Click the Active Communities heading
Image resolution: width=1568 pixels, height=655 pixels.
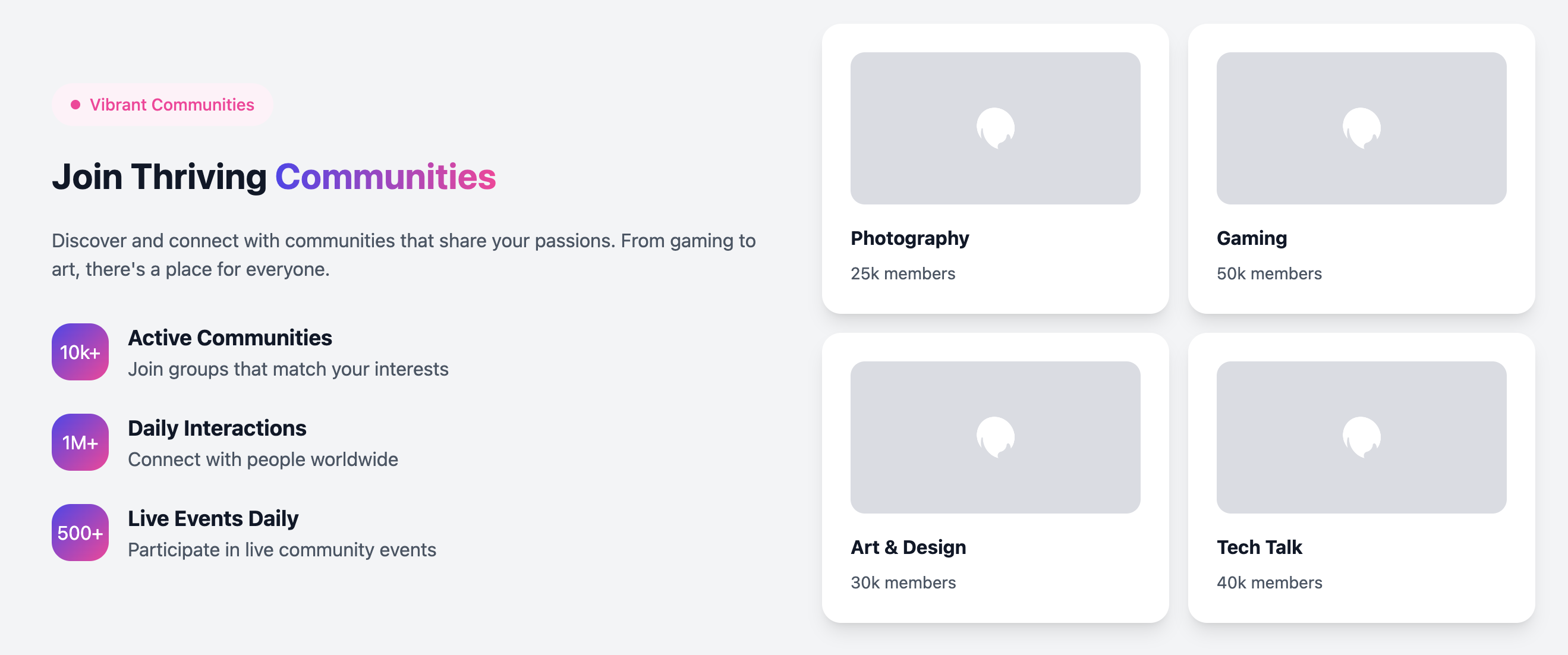point(230,337)
